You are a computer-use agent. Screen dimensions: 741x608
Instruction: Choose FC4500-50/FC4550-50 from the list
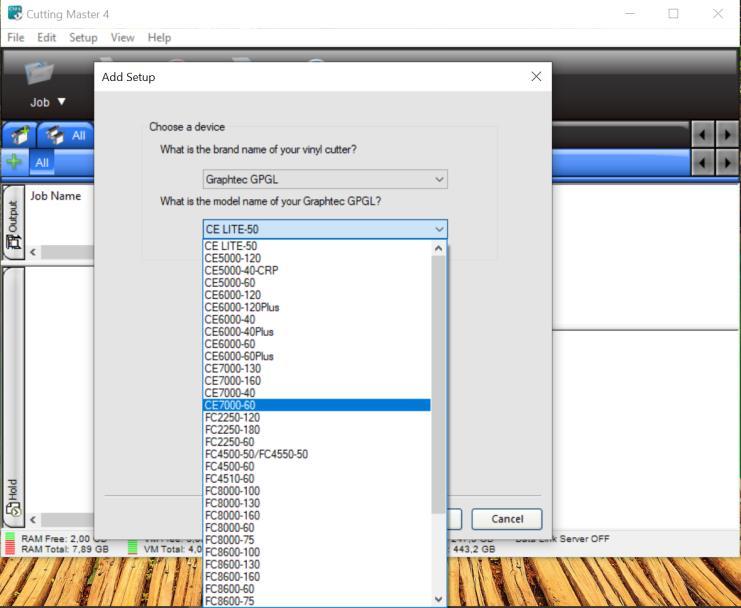click(317, 454)
